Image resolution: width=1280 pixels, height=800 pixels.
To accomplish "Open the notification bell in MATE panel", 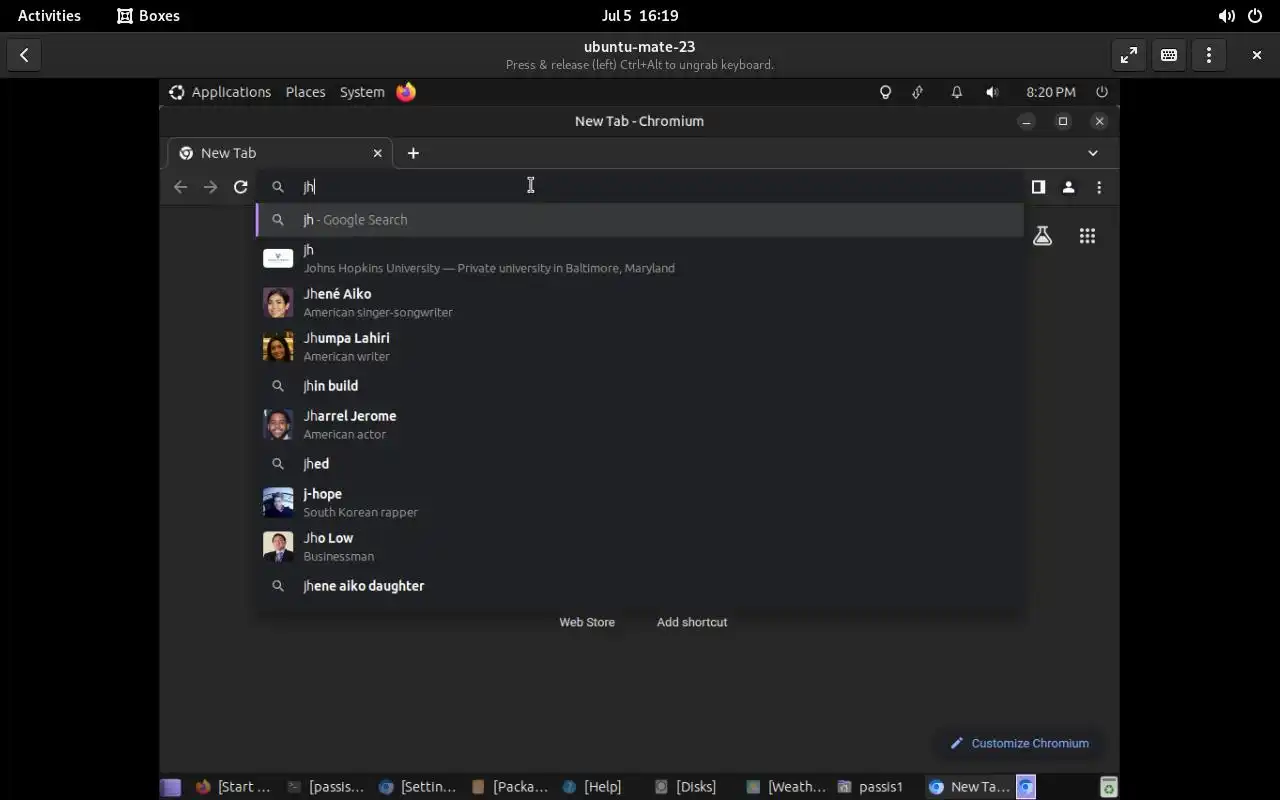I will [957, 92].
